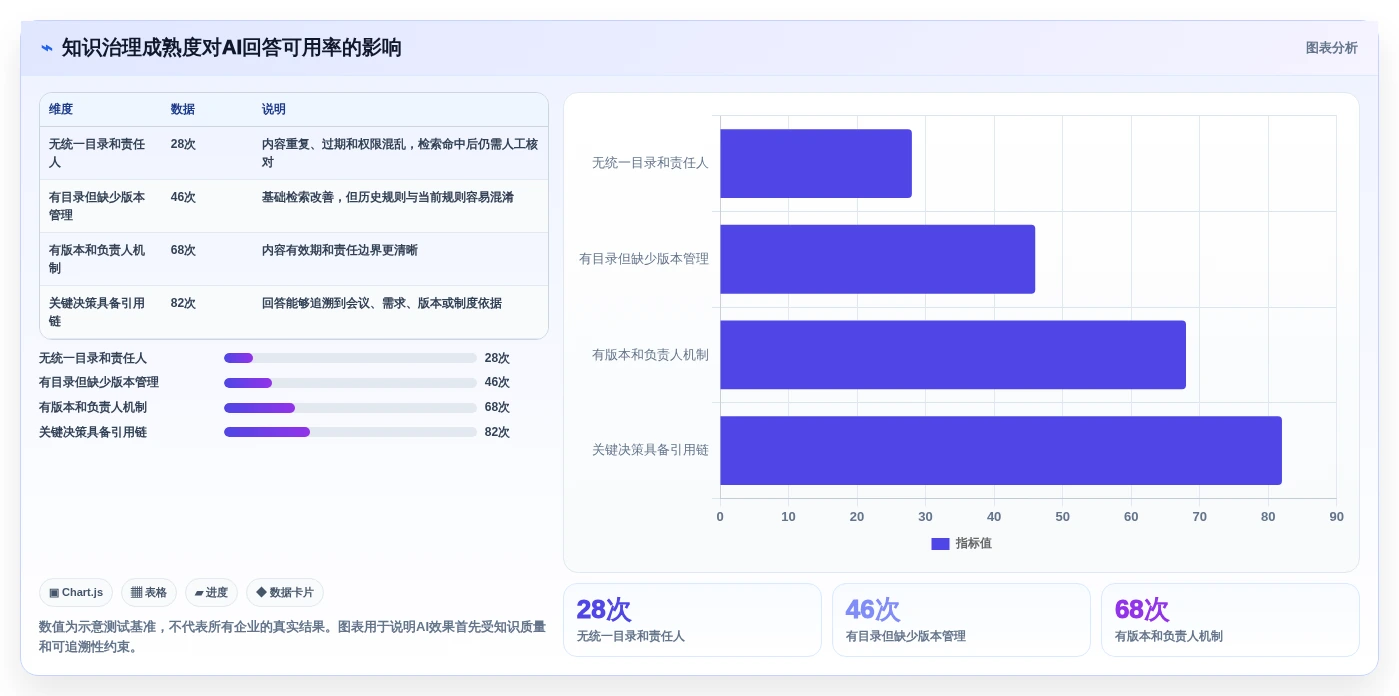
Task: Toggle the 指标值 legend color box
Action: (x=940, y=544)
